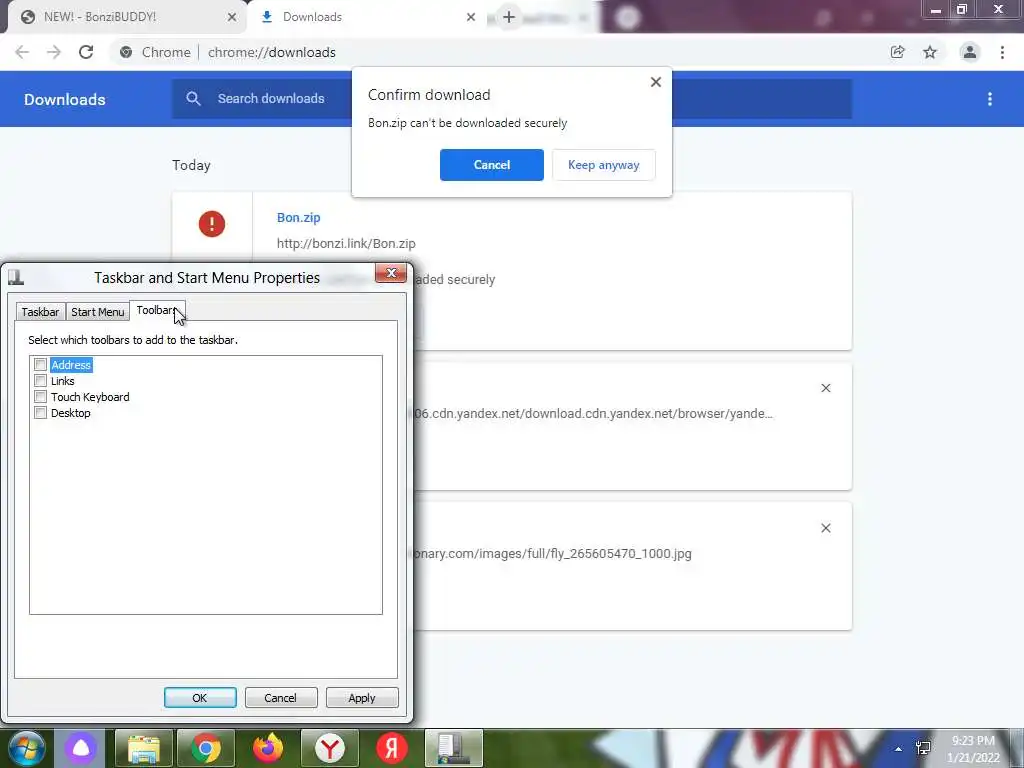The height and width of the screenshot is (768, 1024).
Task: Open the Chrome profile avatar
Action: pos(970,52)
